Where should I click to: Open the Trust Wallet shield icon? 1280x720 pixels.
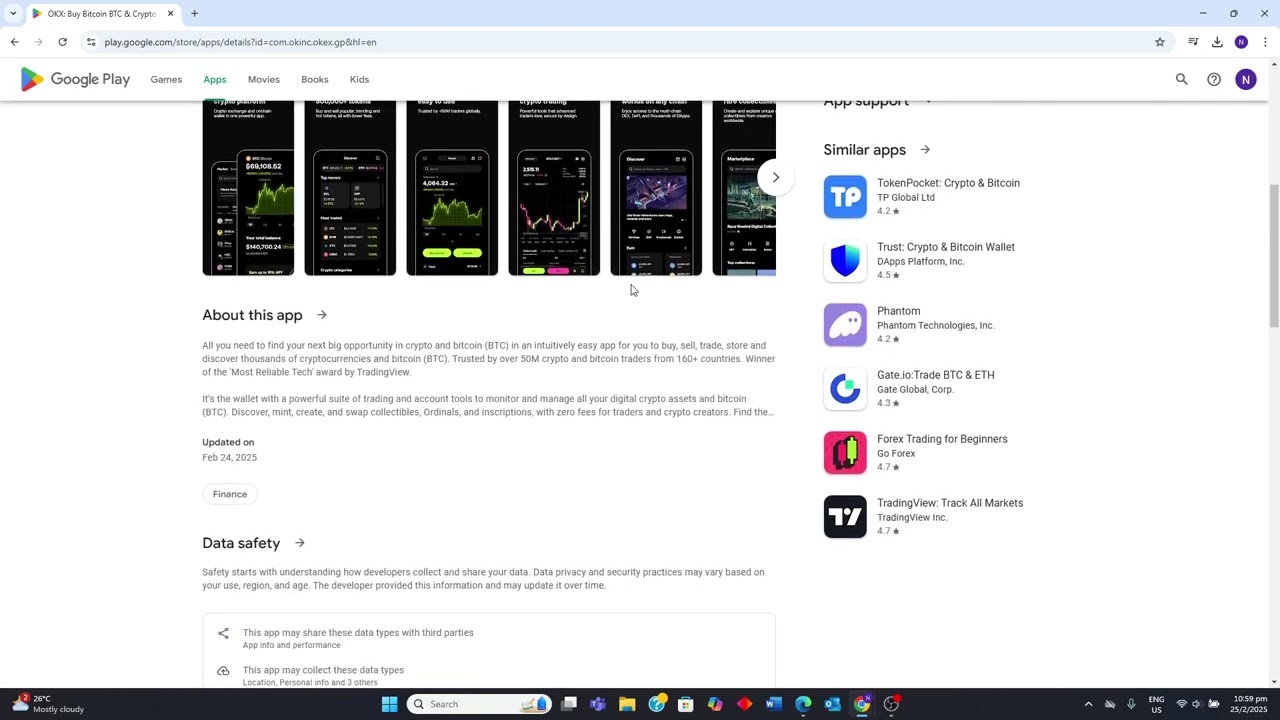pos(845,261)
